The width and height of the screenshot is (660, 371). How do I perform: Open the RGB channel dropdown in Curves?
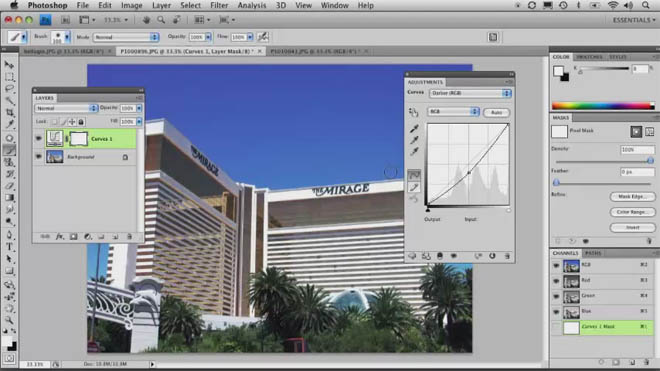pos(453,112)
